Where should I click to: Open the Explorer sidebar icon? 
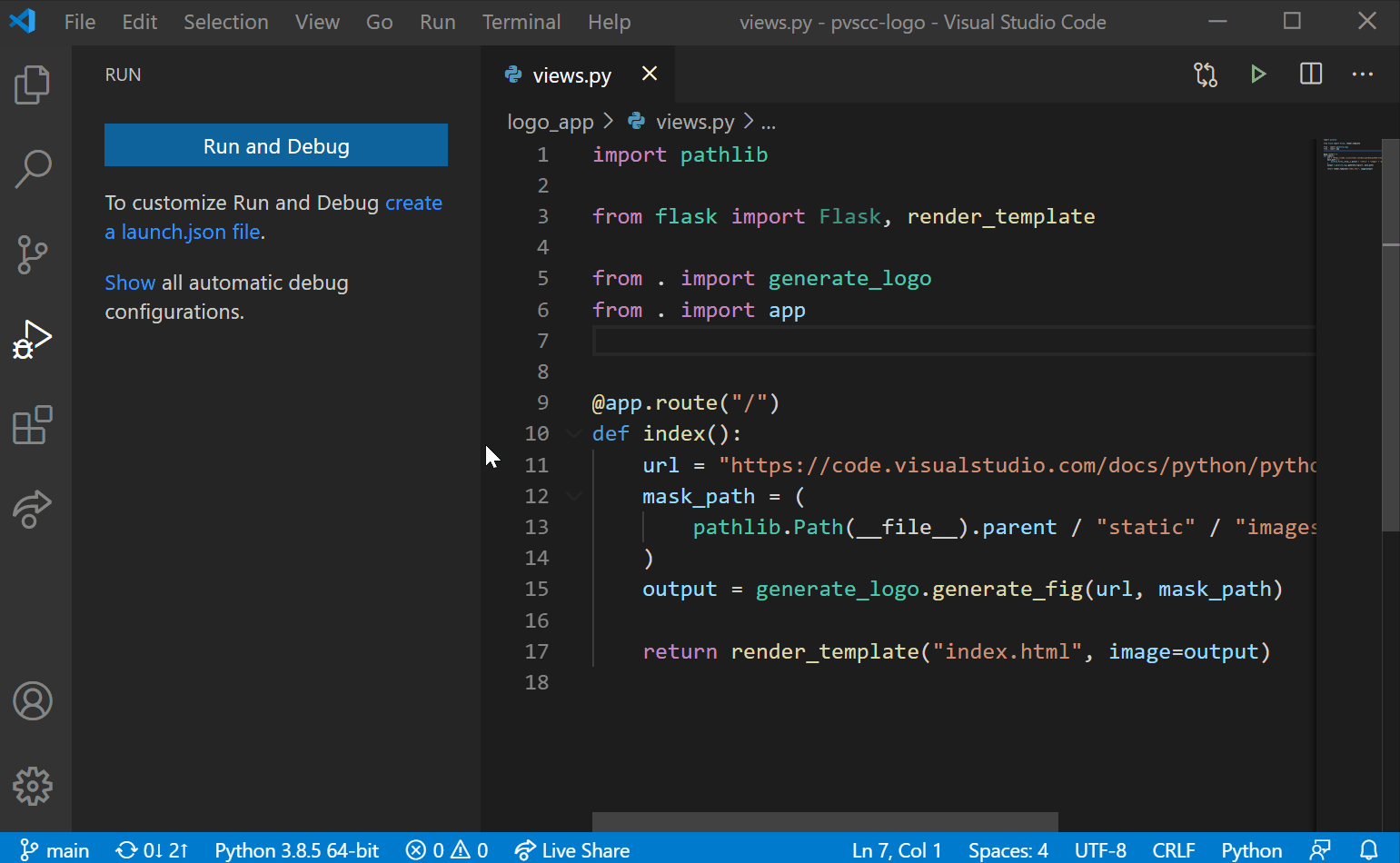(x=33, y=84)
